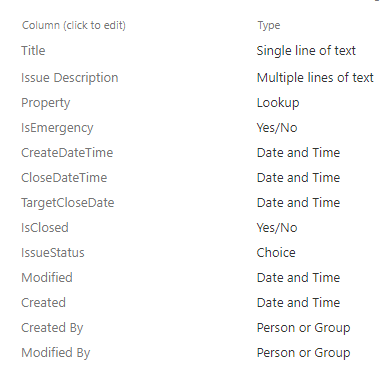This screenshot has height=372, width=392.
Task: Click the Lookup type for Property
Action: pyautogui.click(x=278, y=103)
